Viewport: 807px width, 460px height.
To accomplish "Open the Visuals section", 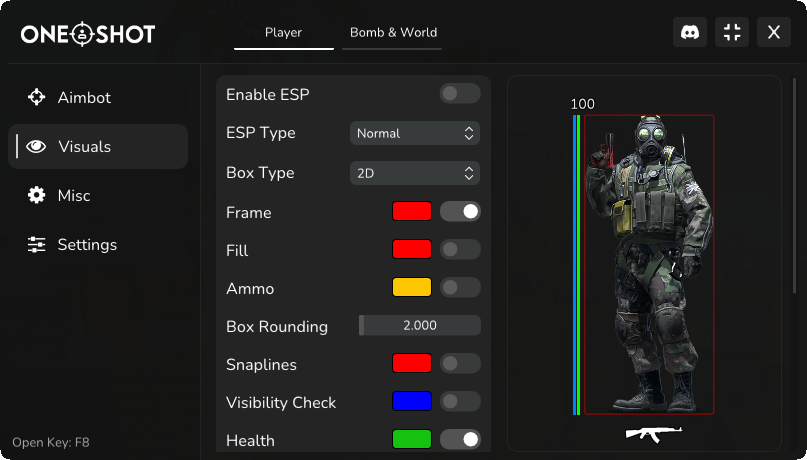I will coord(98,147).
